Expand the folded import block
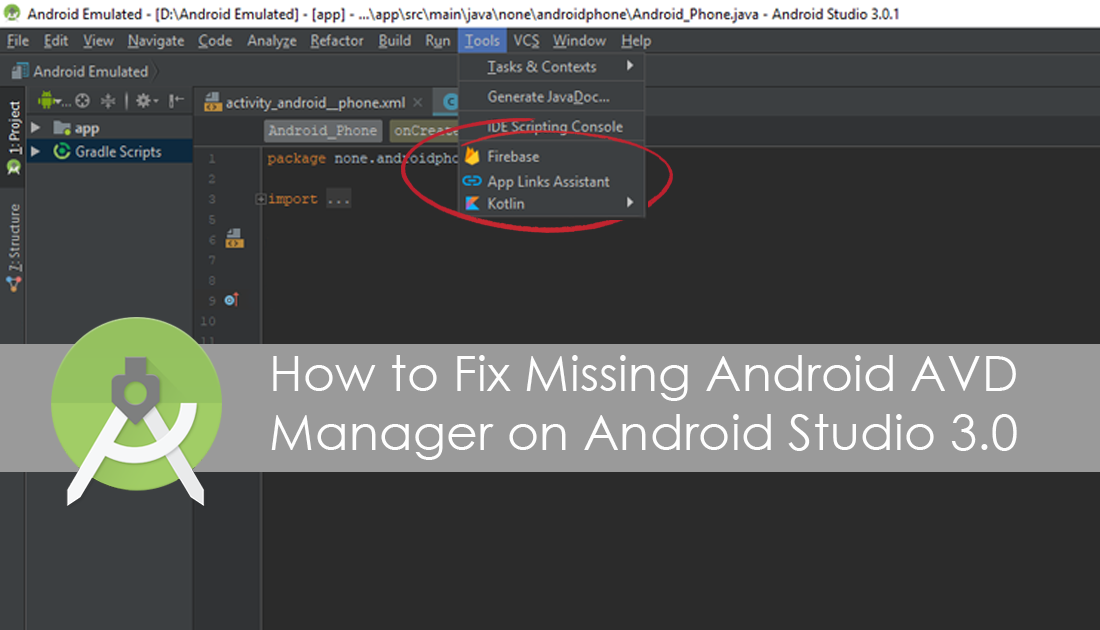The height and width of the screenshot is (630, 1100). pyautogui.click(x=260, y=199)
